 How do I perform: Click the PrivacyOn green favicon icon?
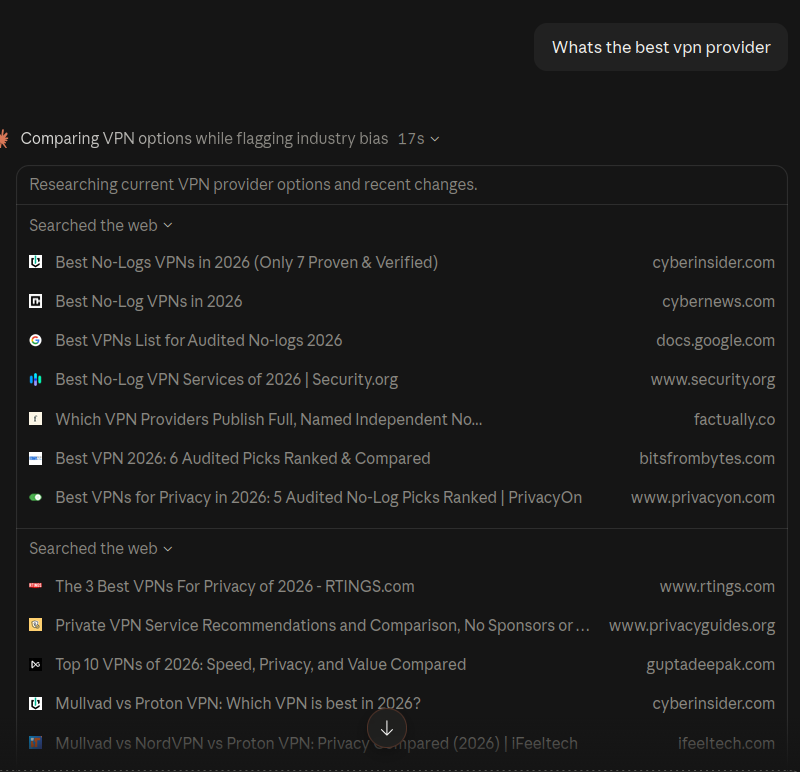(x=35, y=497)
